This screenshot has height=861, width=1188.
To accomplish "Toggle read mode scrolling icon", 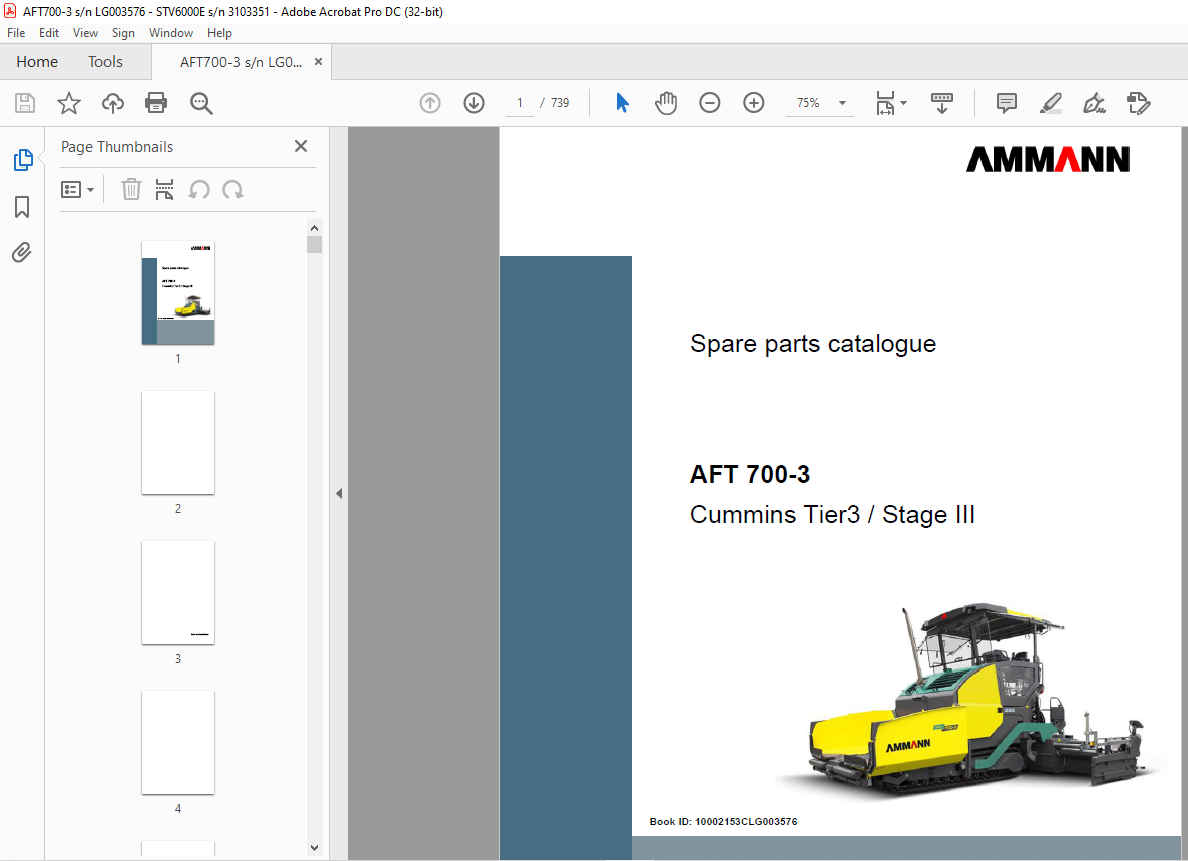I will click(942, 103).
